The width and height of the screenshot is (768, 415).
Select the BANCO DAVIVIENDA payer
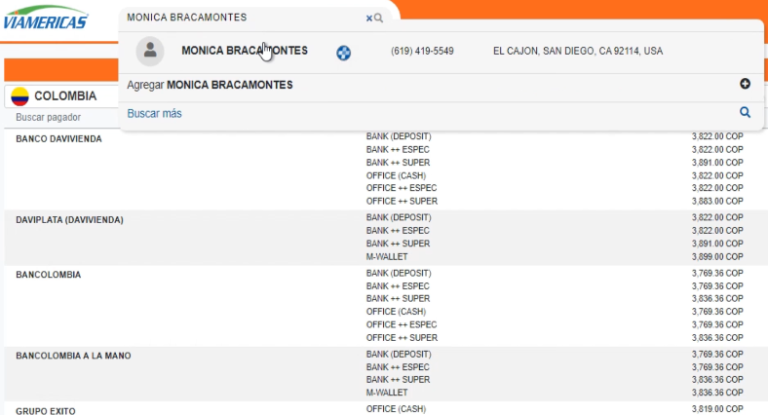[x=59, y=138]
